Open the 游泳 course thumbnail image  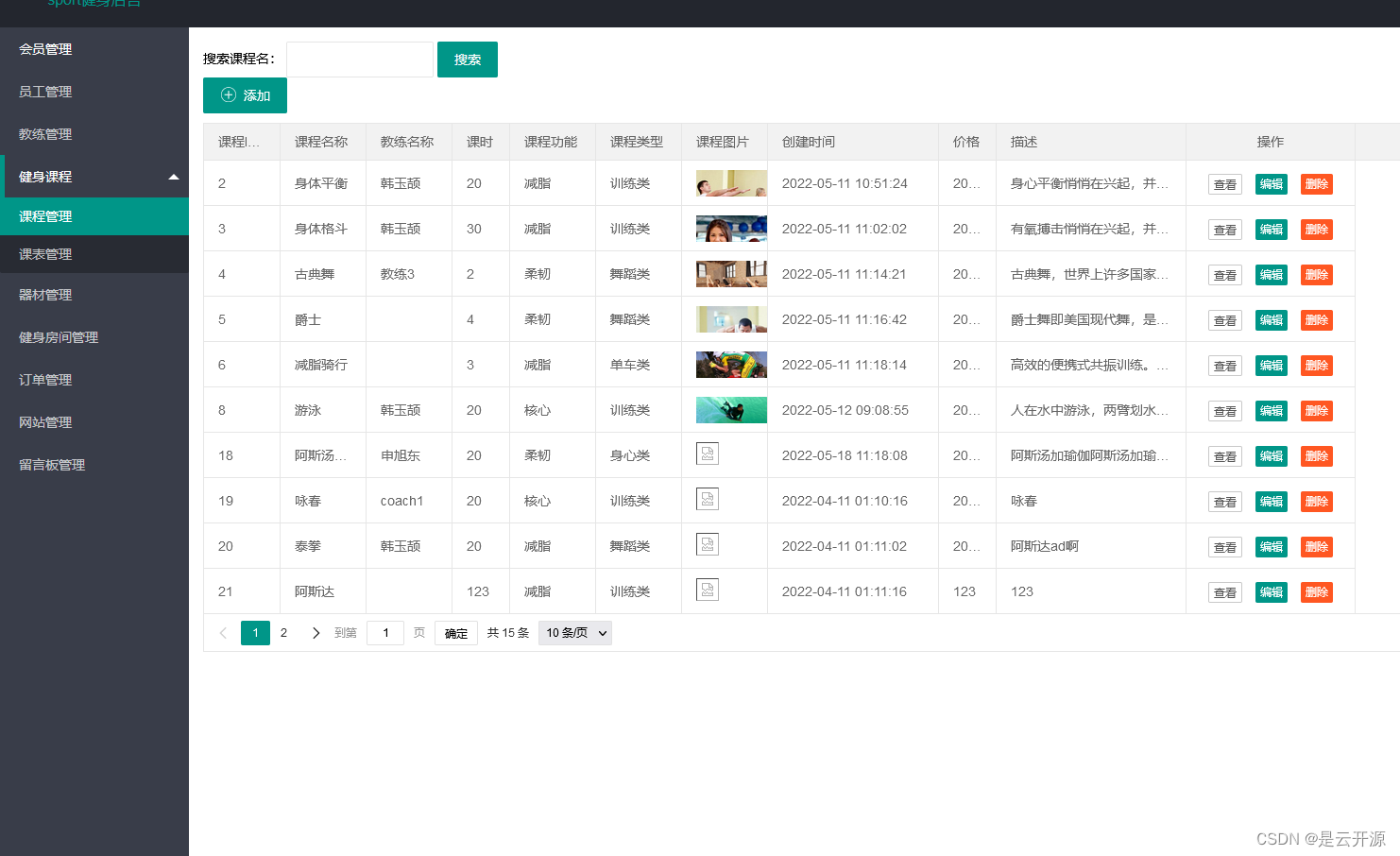731,410
